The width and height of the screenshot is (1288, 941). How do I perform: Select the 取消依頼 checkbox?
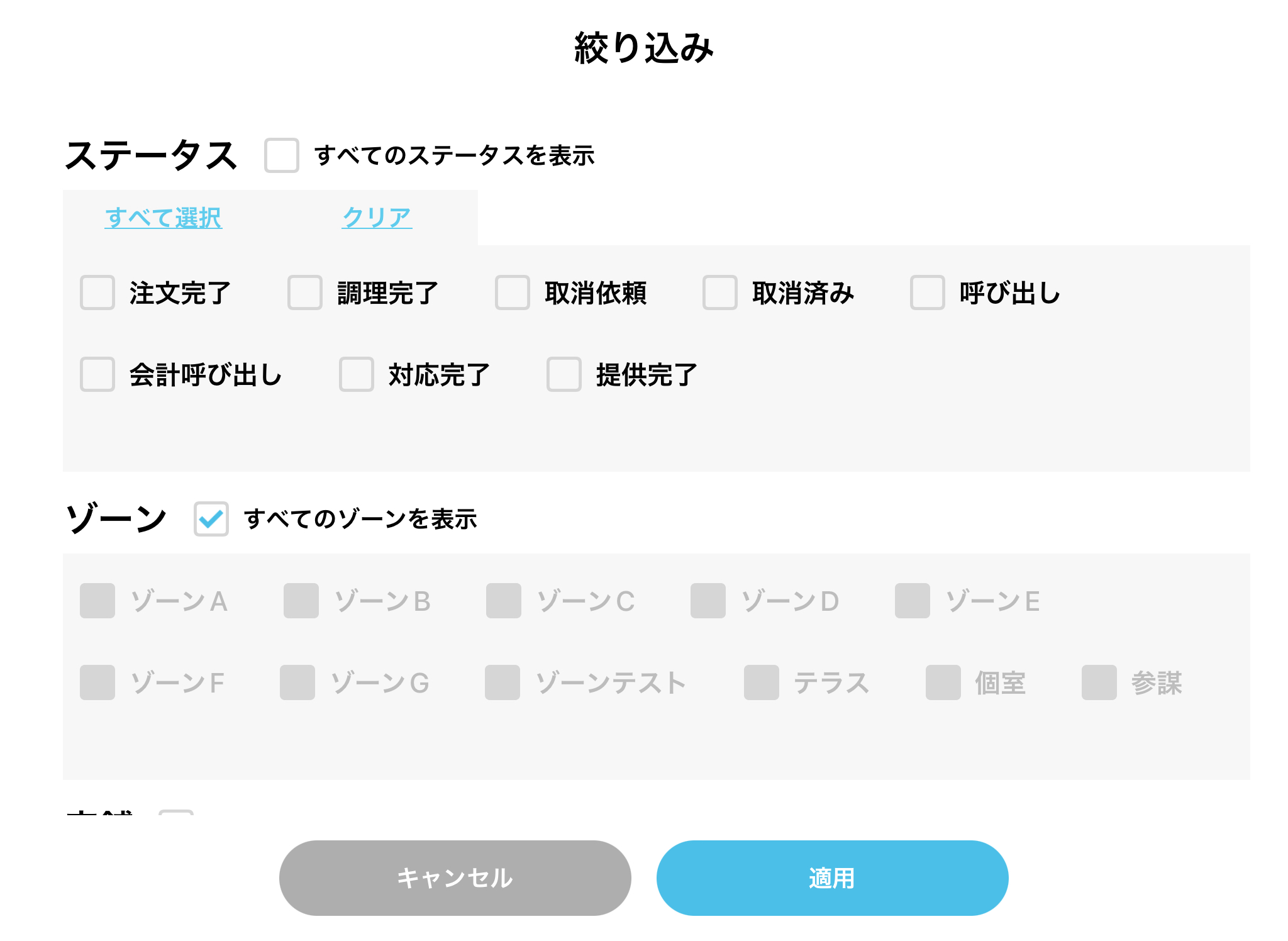[x=513, y=292]
